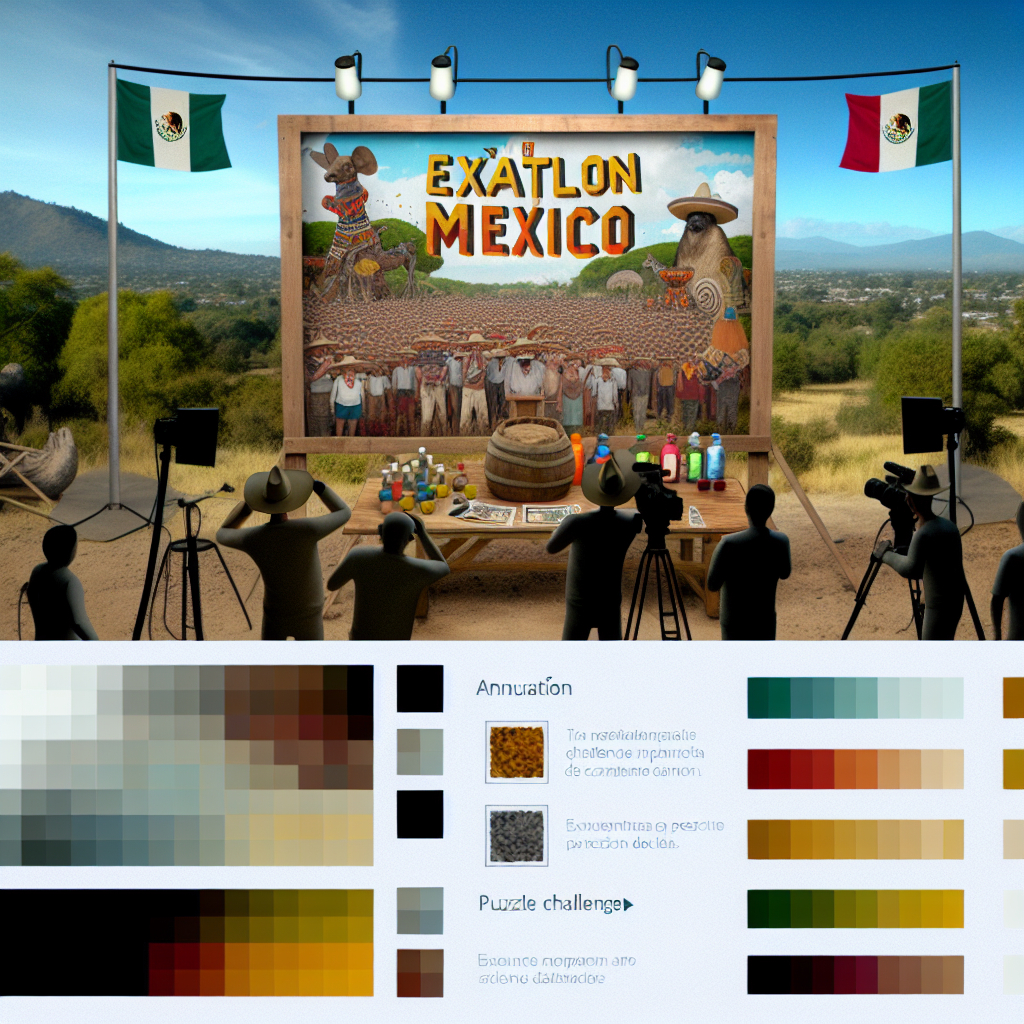The height and width of the screenshot is (1024, 1024).
Task: Click the gray swatch beside Puzzle challenge
Action: click(x=420, y=910)
